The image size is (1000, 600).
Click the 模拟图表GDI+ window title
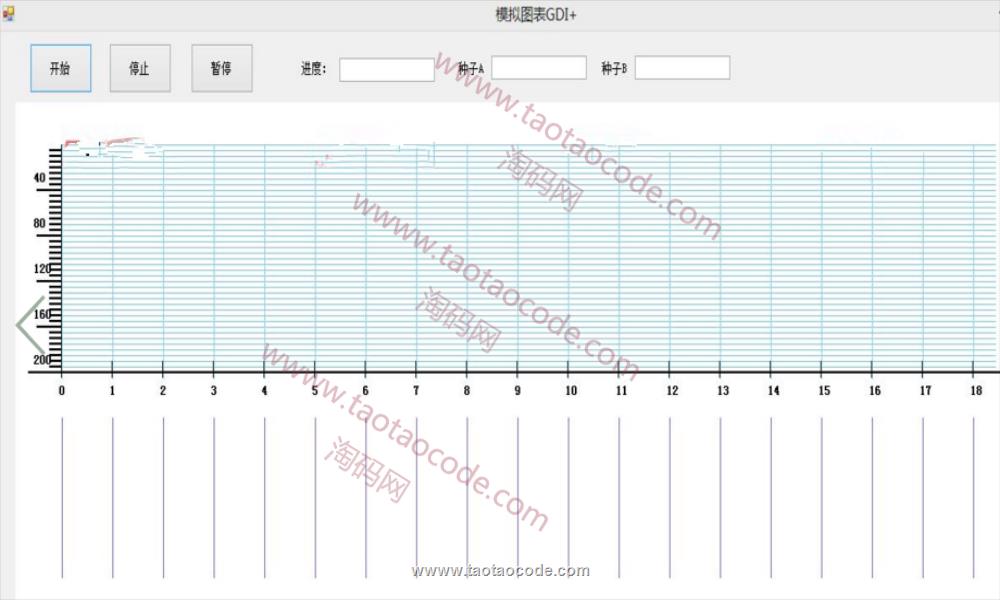pos(535,14)
